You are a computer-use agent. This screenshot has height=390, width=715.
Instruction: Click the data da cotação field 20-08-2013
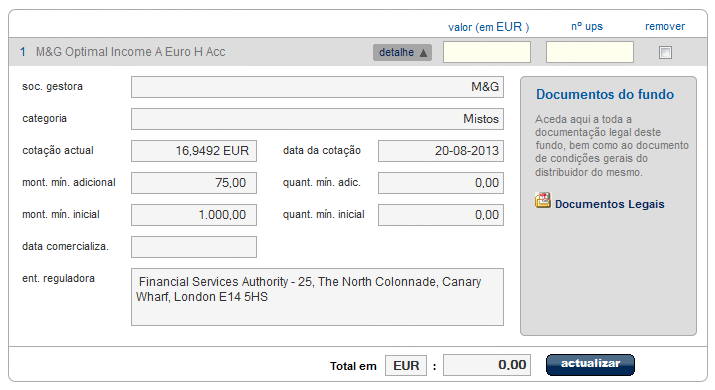click(x=441, y=151)
